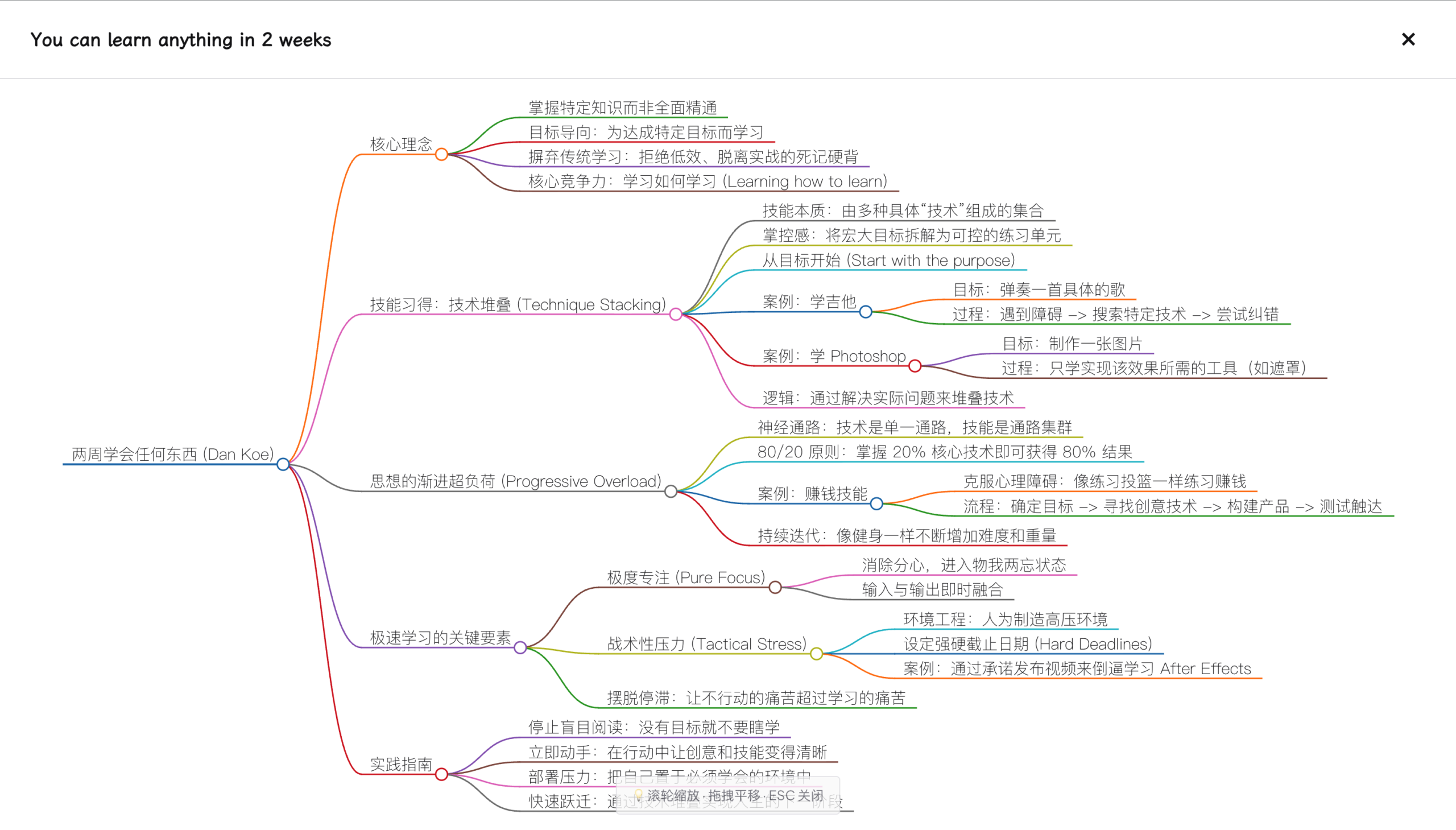Toggle the 案例：学吉他 node circle
1456x830 pixels.
coord(866,312)
